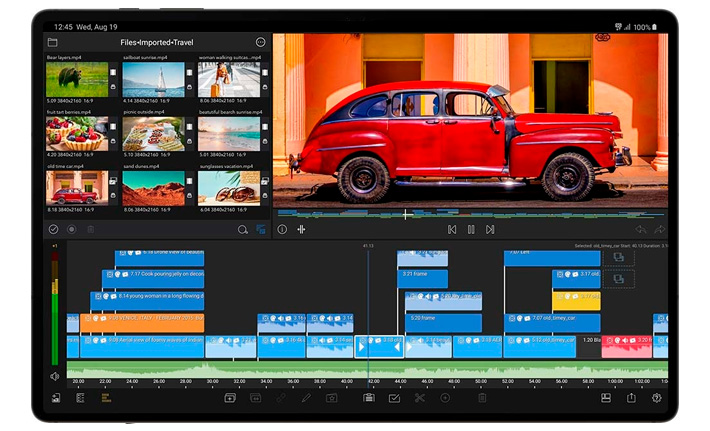710x431 pixels.
Task: Pause playback in the preview
Action: click(471, 229)
